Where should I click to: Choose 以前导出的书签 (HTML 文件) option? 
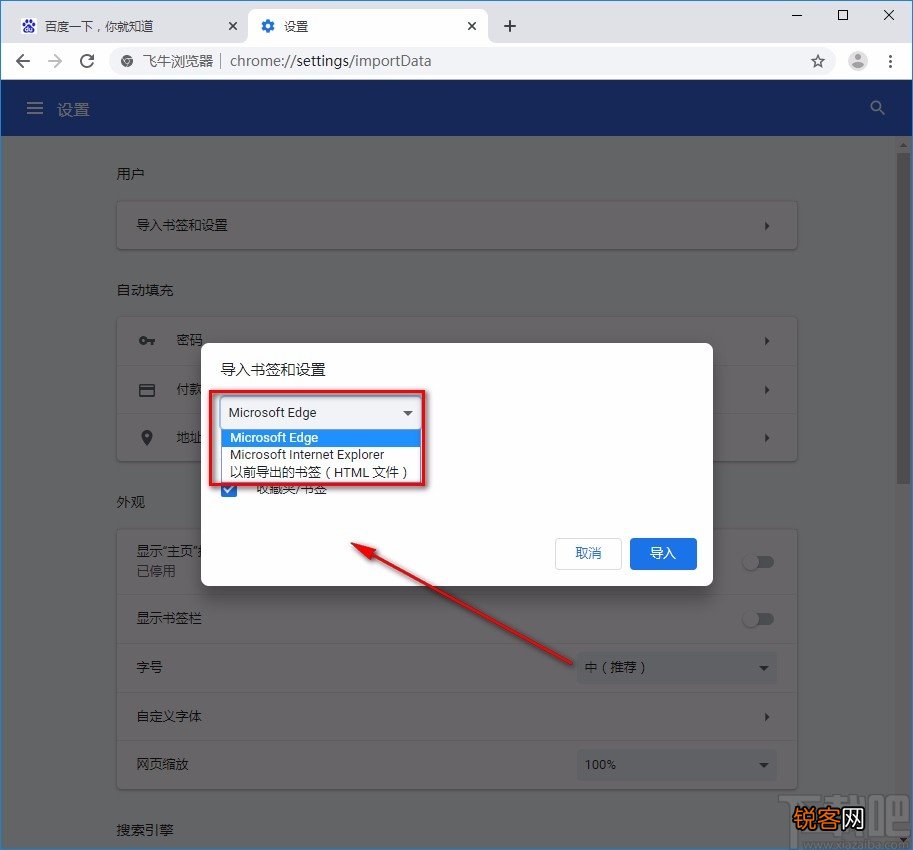point(320,472)
